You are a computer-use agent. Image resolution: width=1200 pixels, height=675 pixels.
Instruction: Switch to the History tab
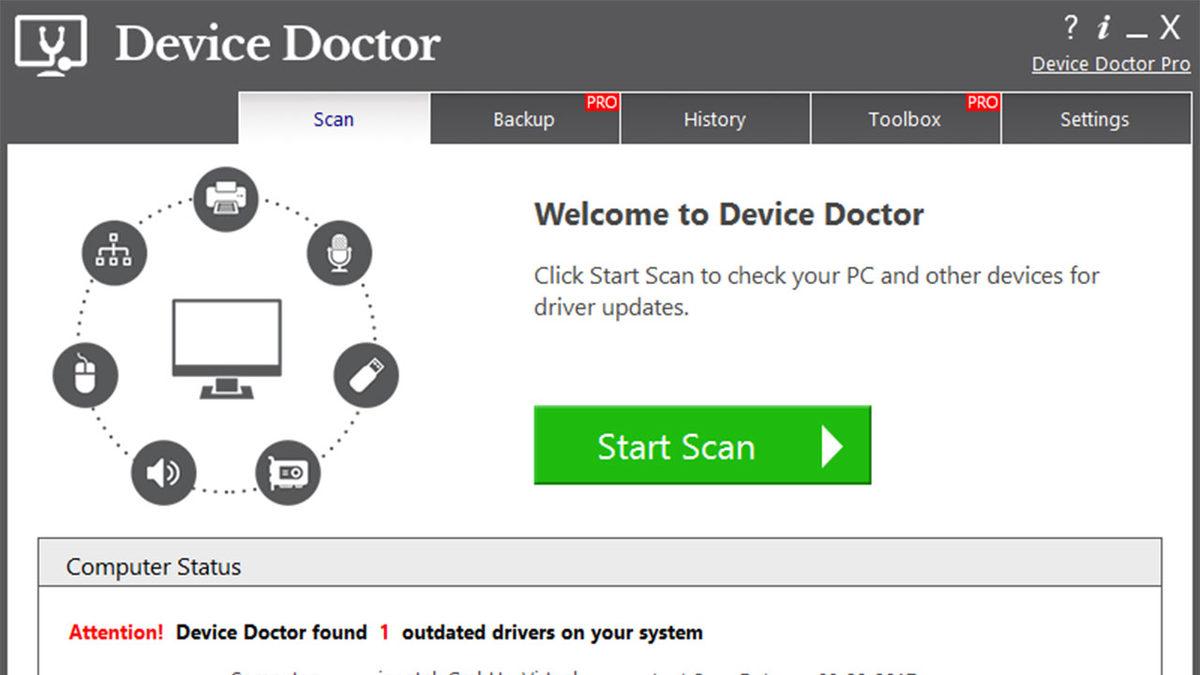point(714,119)
